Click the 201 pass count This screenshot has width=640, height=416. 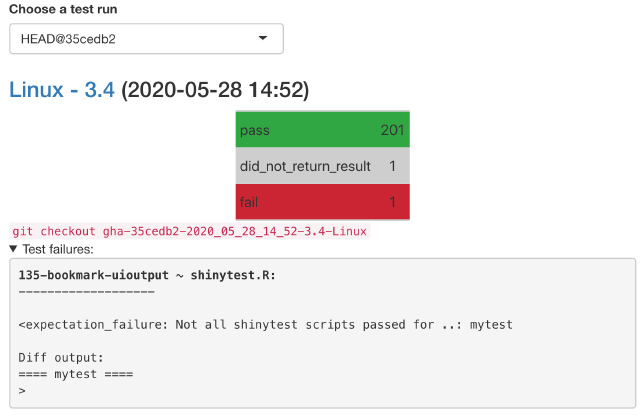click(x=392, y=130)
